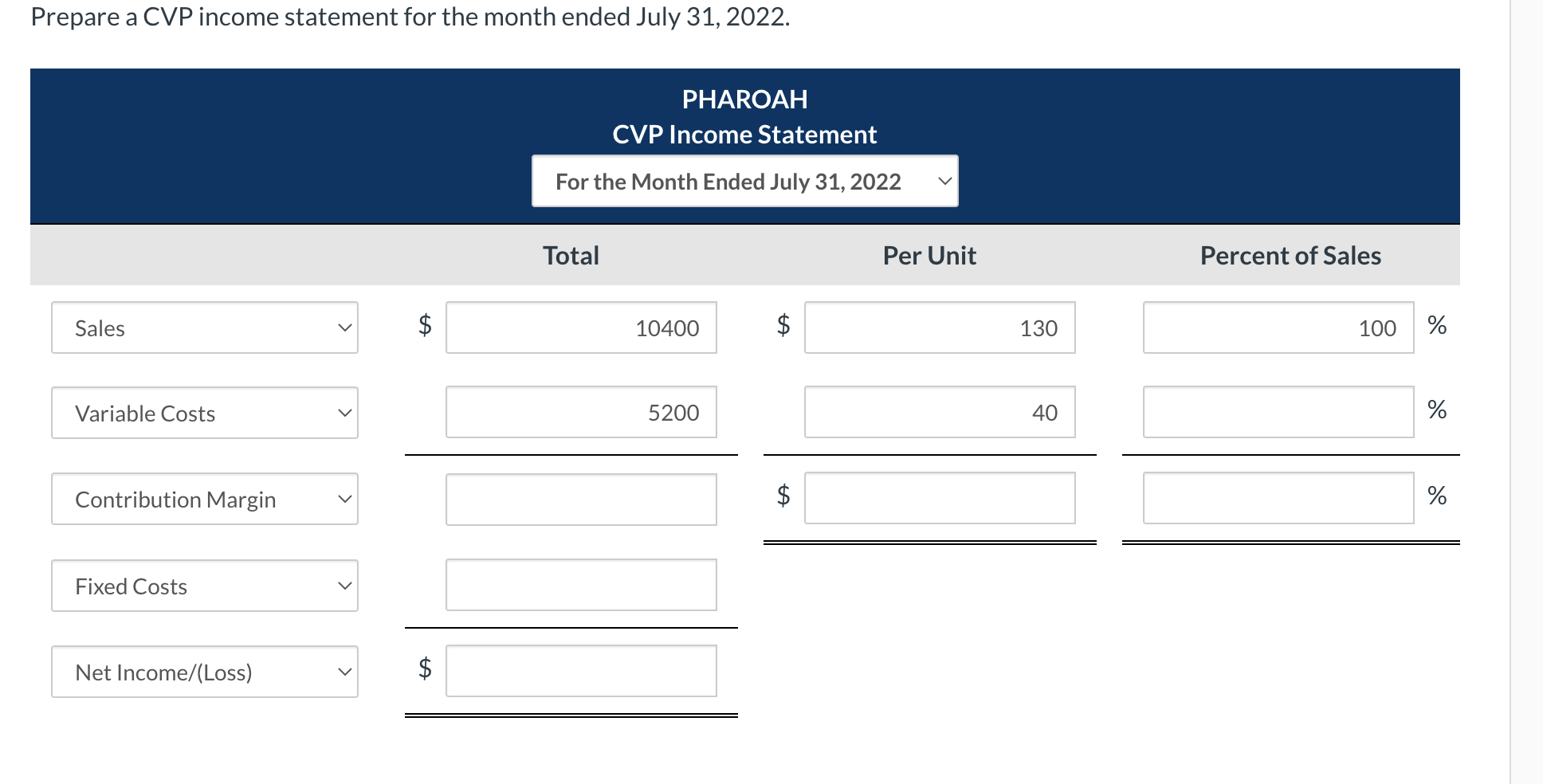Click the chevron on the Fixed Costs dropdown
The width and height of the screenshot is (1543, 784).
coord(344,586)
